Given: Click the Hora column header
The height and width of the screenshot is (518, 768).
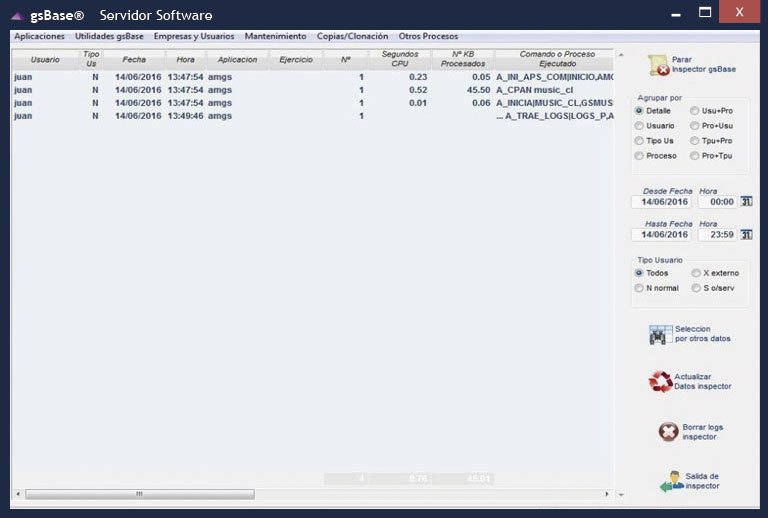Looking at the screenshot, I should tap(185, 59).
